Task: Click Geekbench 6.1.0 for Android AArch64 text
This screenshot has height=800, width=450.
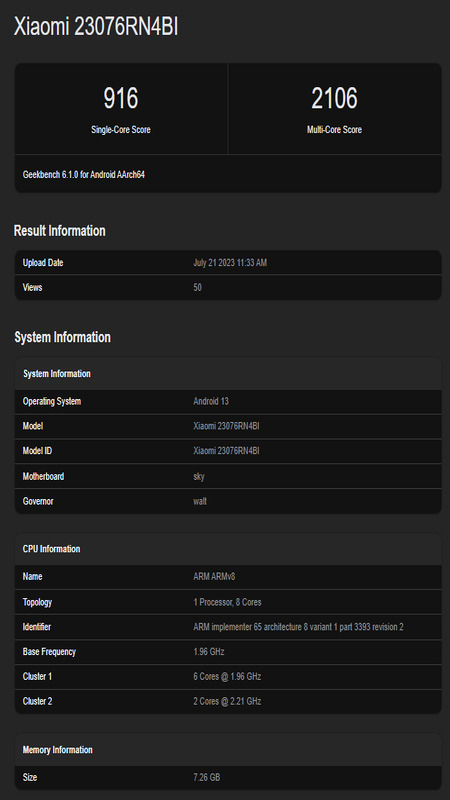Action: coord(84,174)
